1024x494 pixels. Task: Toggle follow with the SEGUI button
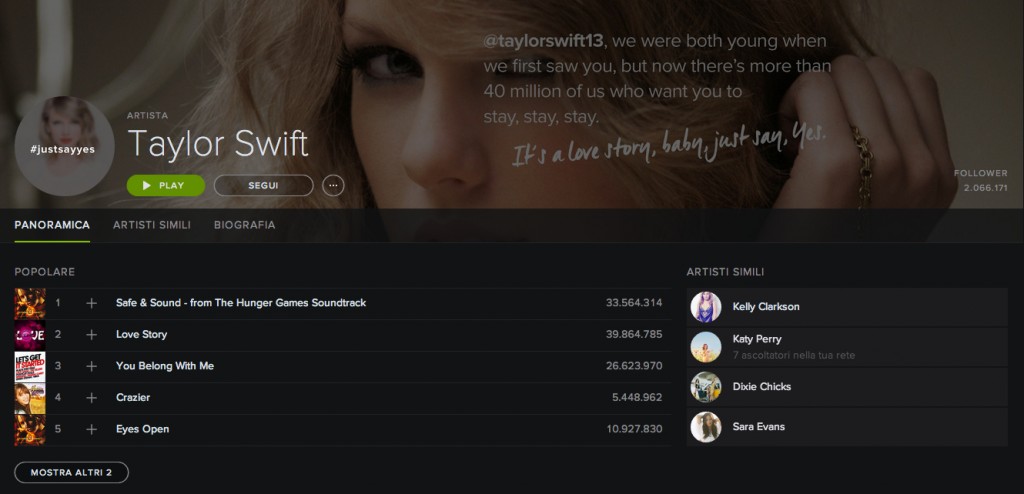coord(263,186)
